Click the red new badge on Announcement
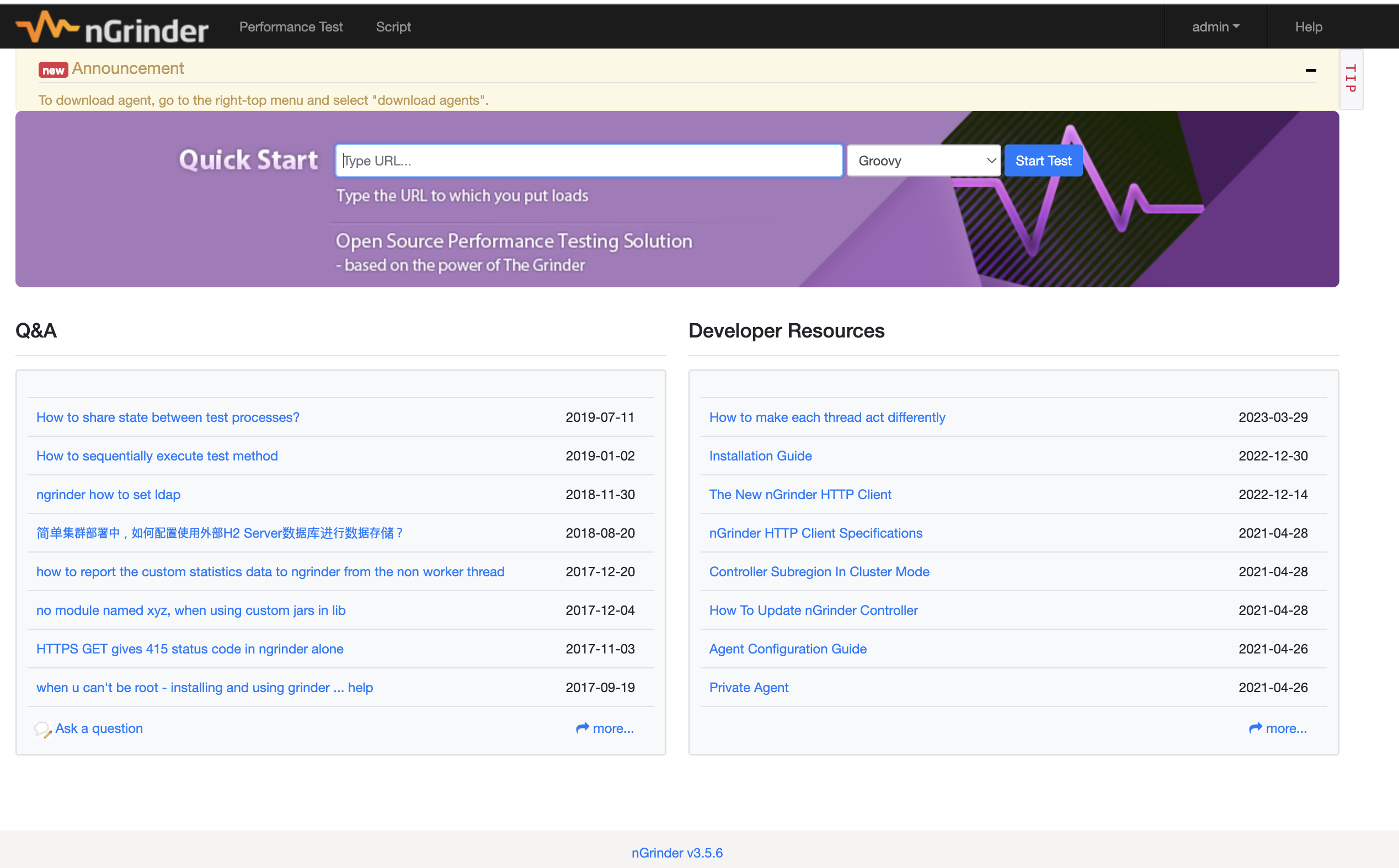Viewport: 1399px width, 868px height. point(53,70)
